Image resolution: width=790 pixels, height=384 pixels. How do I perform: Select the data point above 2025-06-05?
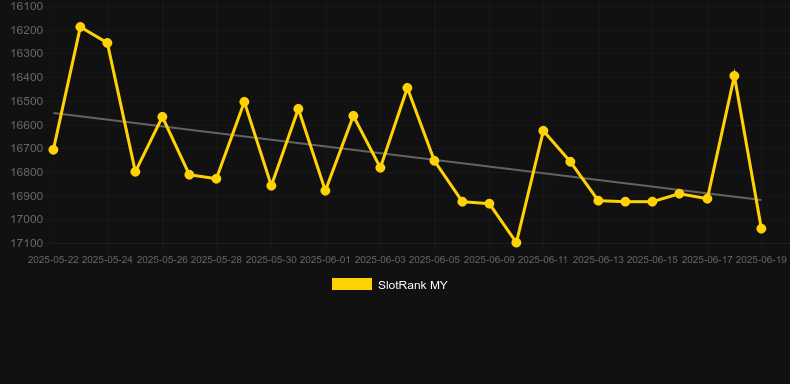click(x=434, y=160)
